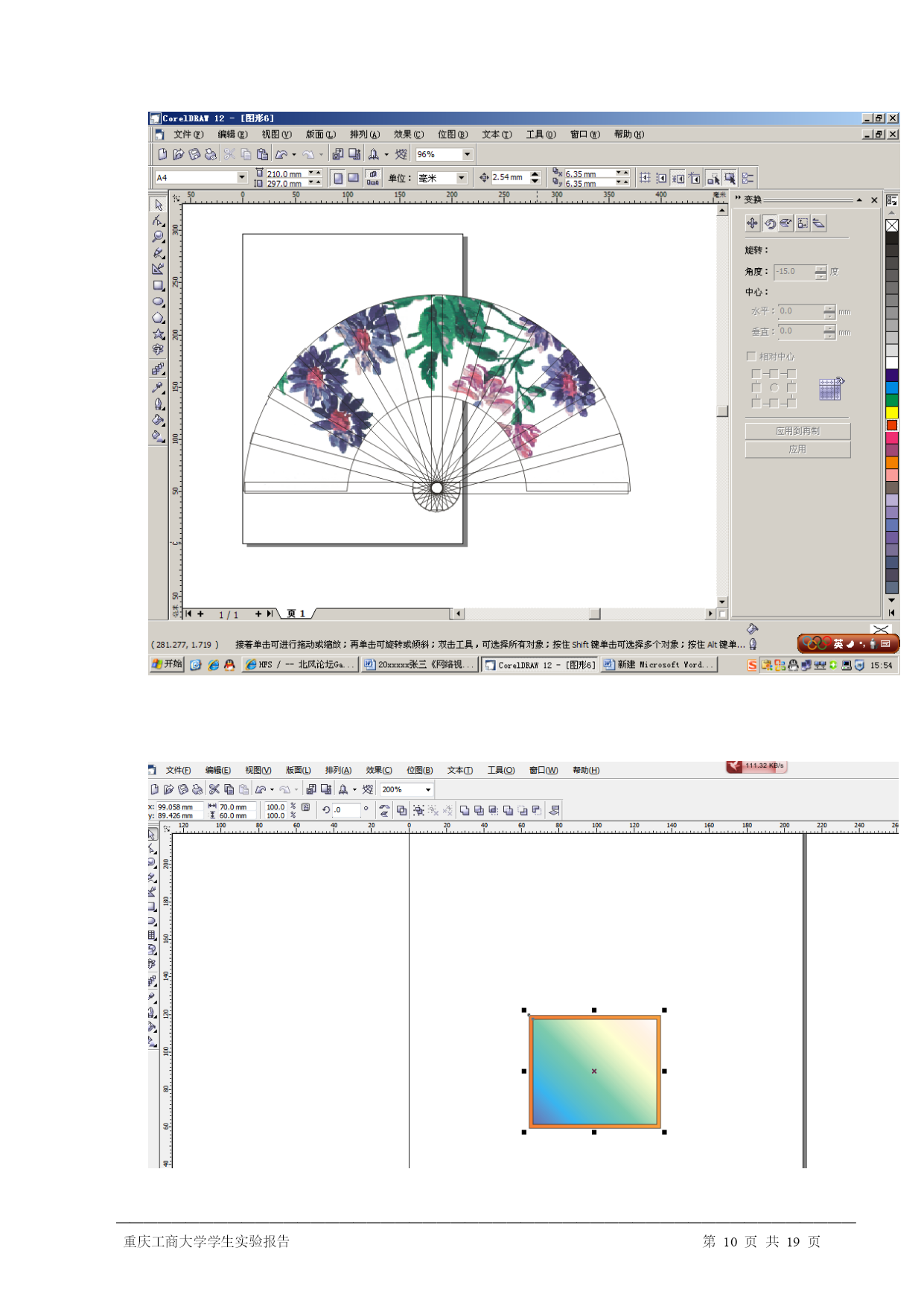Pick the green swatch in color palette
The width and height of the screenshot is (924, 1306).
pos(891,400)
